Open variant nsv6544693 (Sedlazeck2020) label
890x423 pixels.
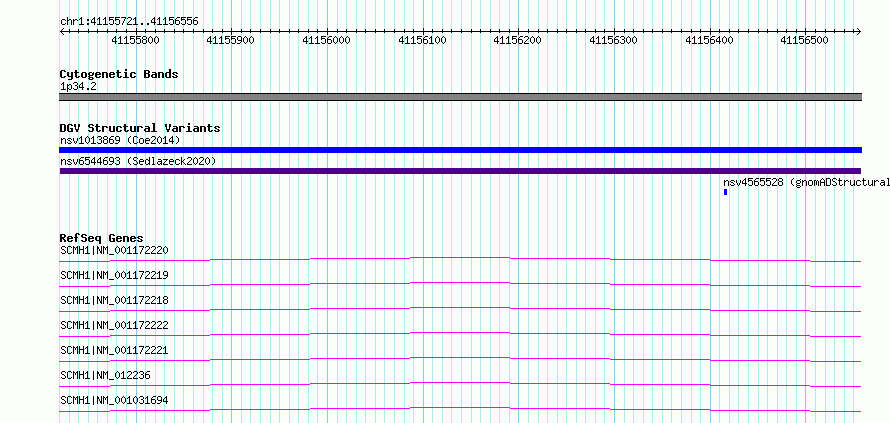click(138, 161)
